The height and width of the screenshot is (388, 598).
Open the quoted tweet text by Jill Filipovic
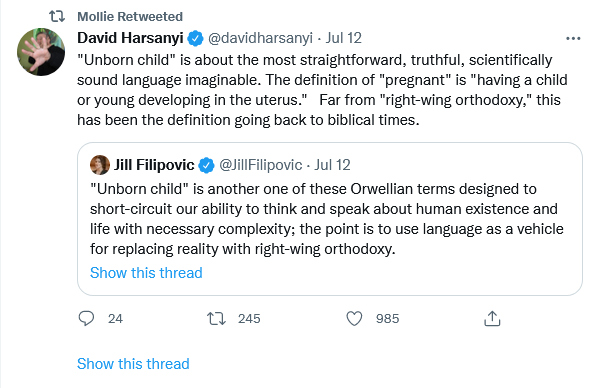326,219
